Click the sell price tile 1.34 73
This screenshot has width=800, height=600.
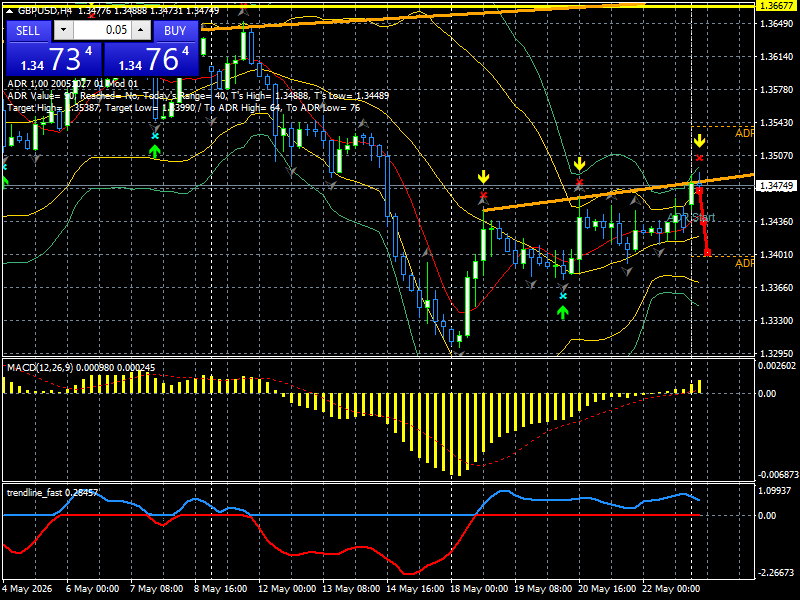coord(54,59)
